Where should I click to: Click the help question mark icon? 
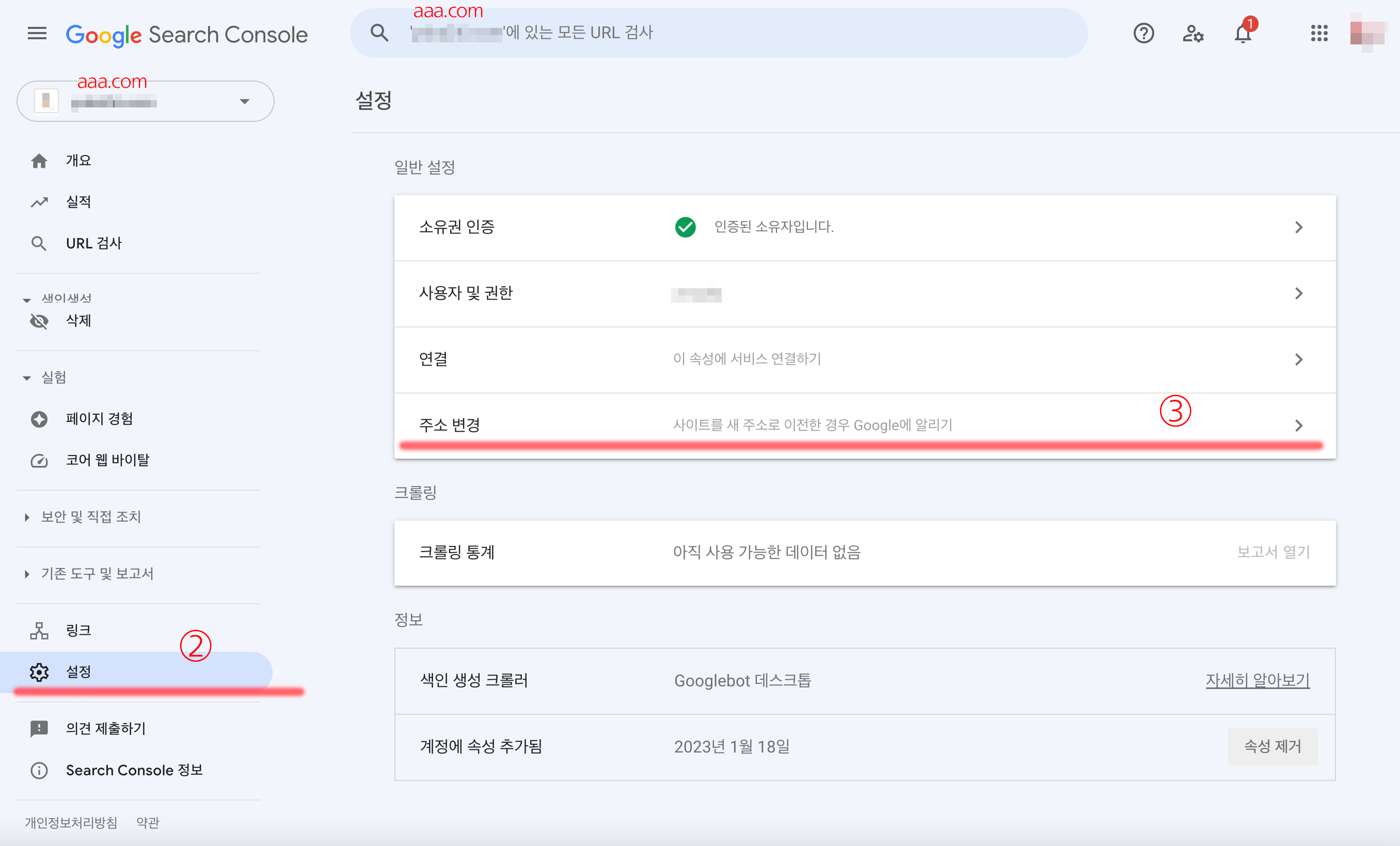[1143, 34]
